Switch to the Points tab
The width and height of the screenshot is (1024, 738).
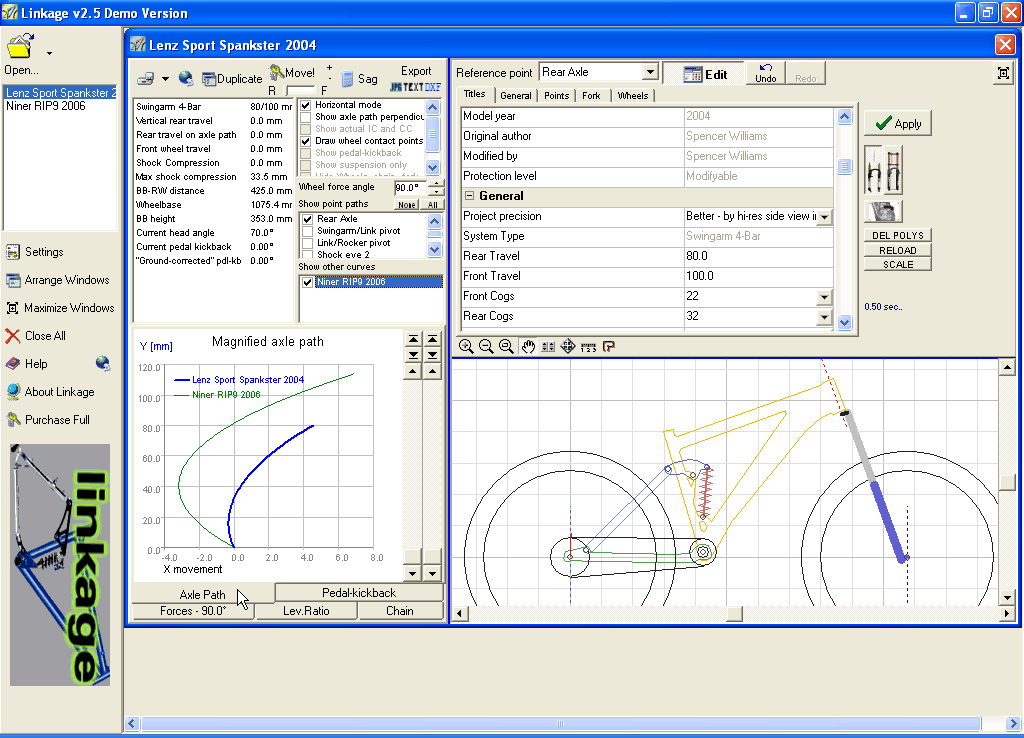[x=556, y=95]
